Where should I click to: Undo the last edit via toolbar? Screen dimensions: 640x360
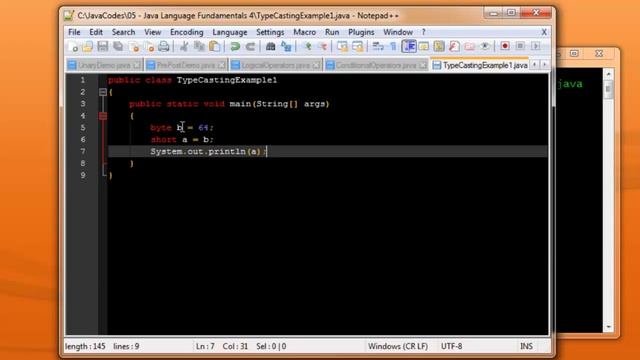pos(235,47)
